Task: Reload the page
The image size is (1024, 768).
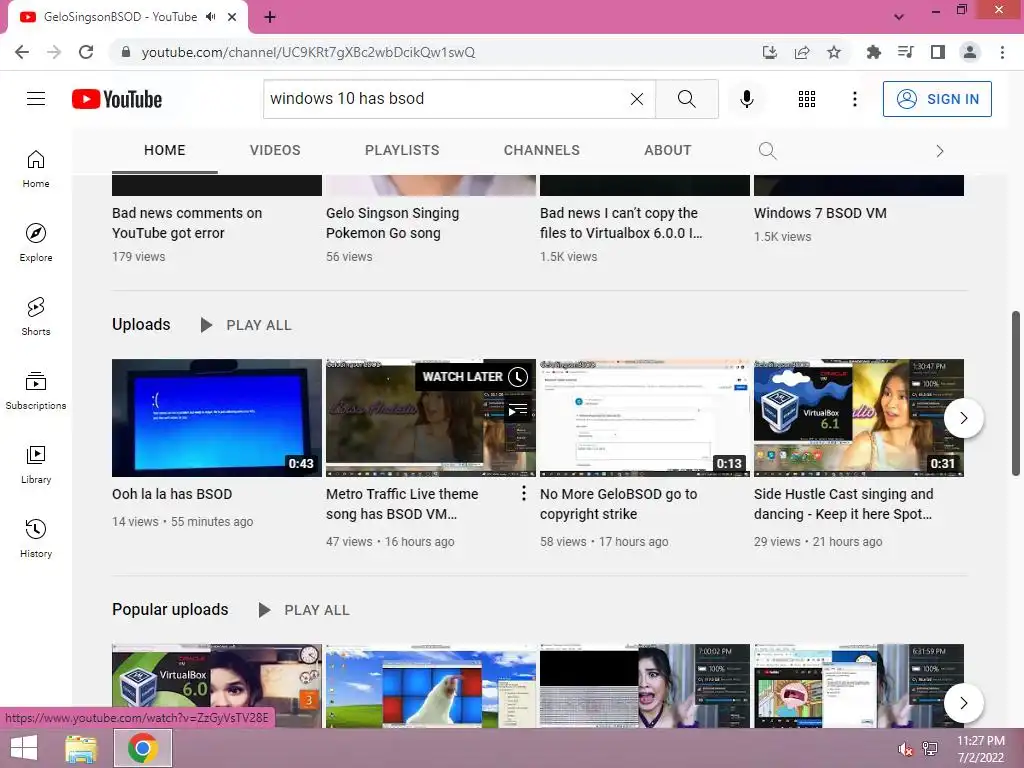Action: pyautogui.click(x=86, y=52)
